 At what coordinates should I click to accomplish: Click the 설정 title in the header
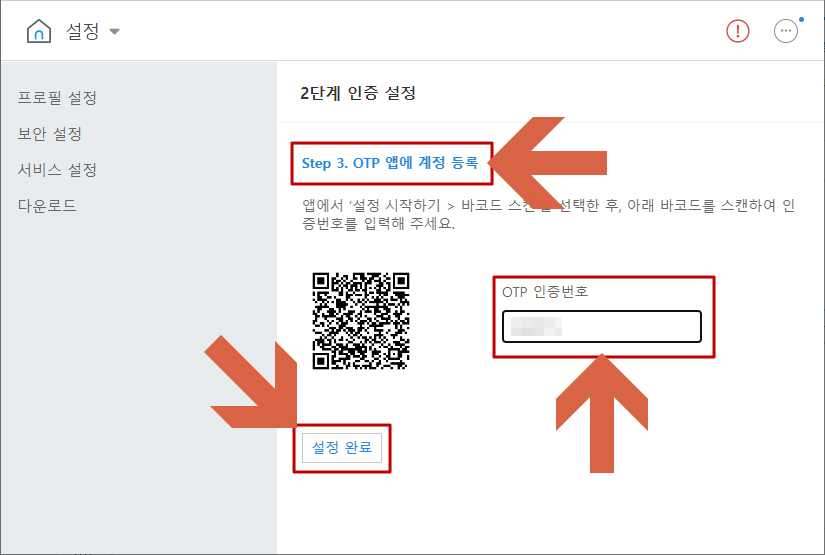[x=83, y=31]
